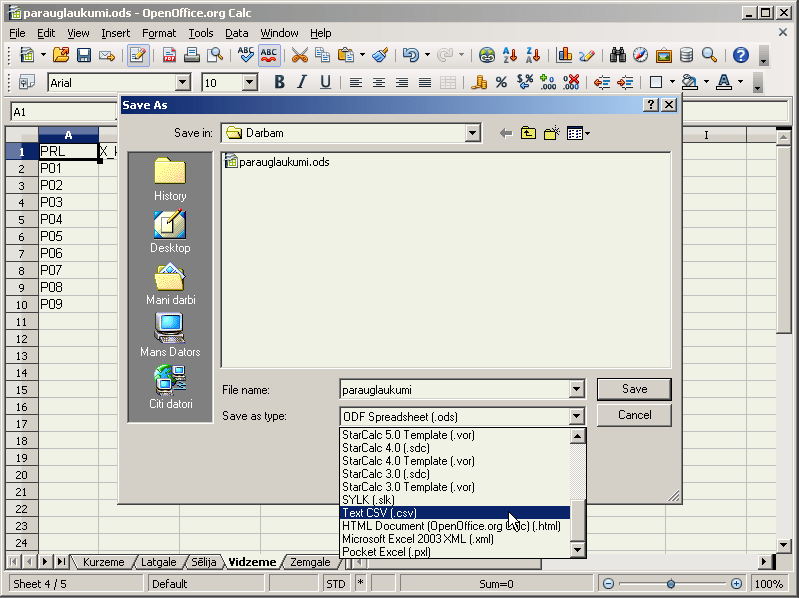Image resolution: width=799 pixels, height=598 pixels.
Task: Click the Export as PDF icon
Action: [x=169, y=55]
